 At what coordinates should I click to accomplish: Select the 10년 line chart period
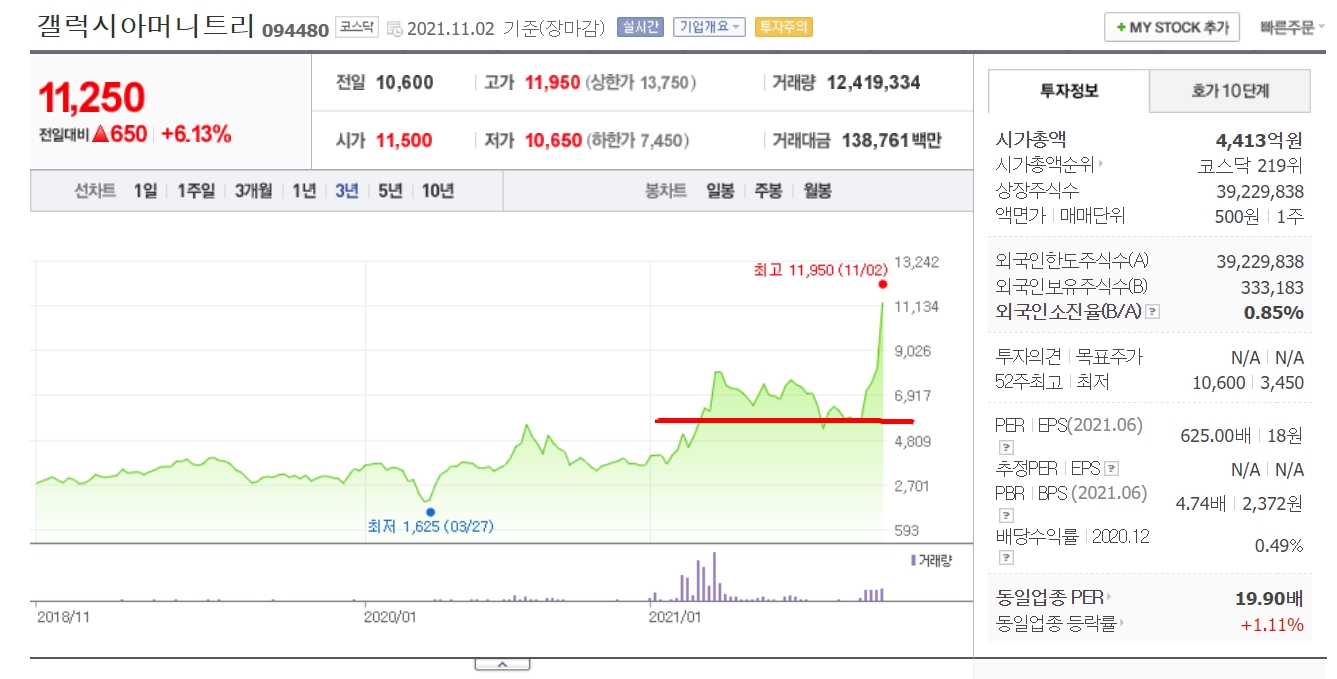tap(438, 191)
